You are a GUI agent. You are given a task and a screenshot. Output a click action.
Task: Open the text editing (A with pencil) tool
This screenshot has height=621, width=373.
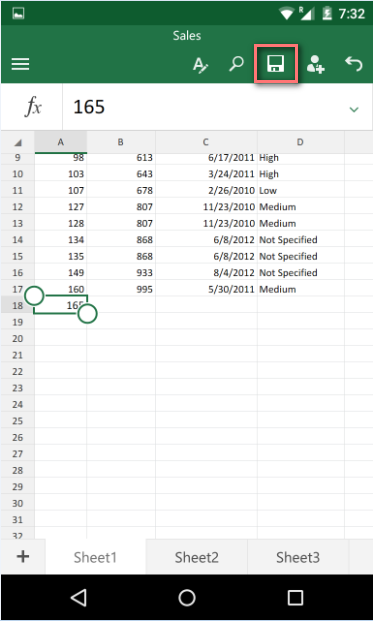tap(200, 64)
